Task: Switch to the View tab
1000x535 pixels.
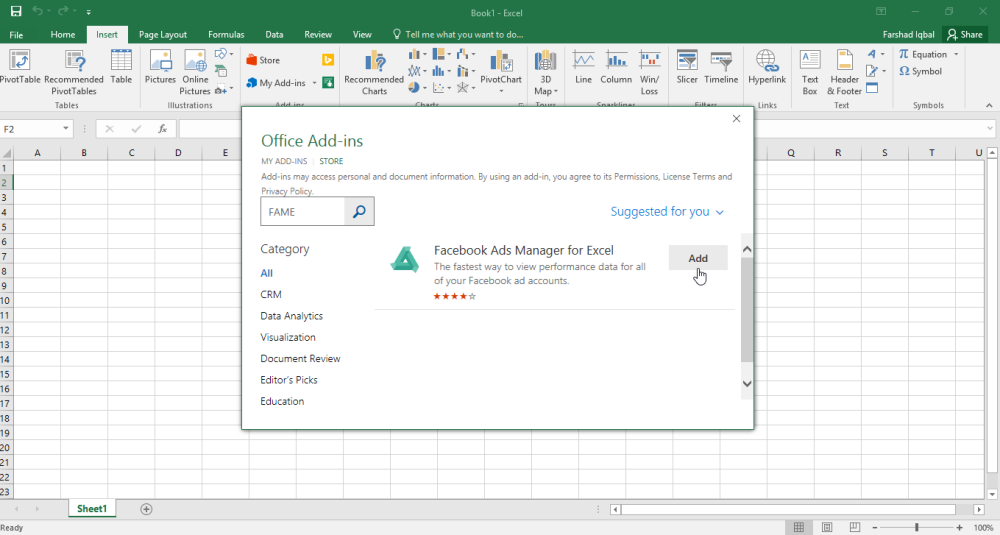Action: coord(362,34)
